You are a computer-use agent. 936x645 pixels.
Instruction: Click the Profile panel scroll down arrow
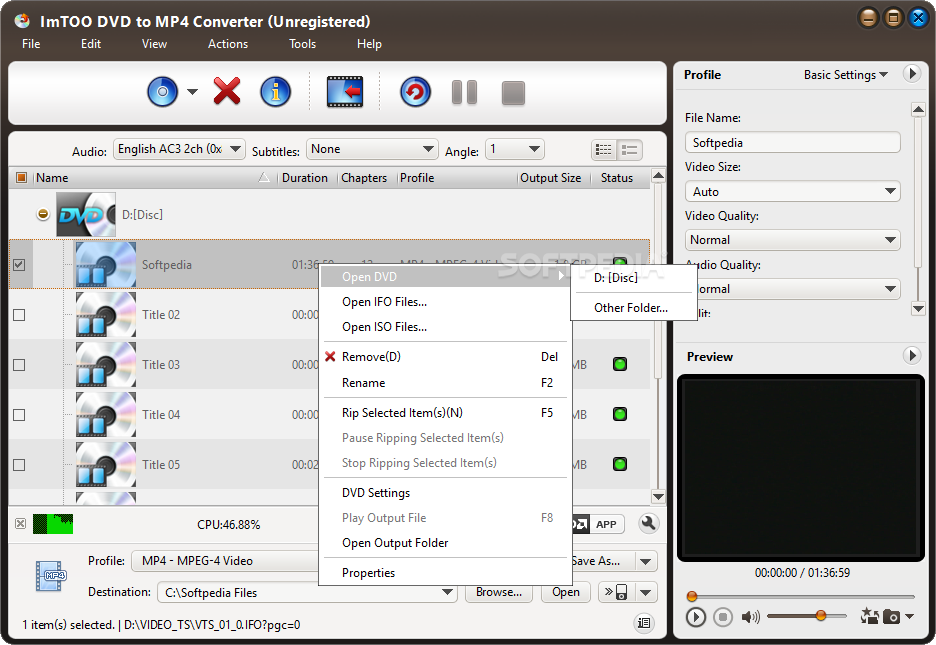(x=918, y=308)
